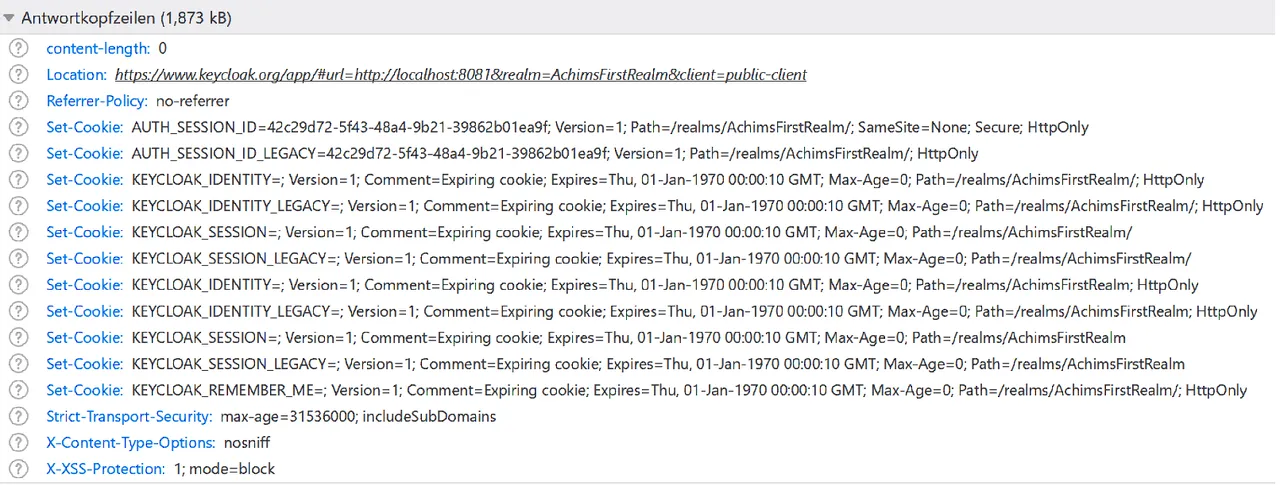This screenshot has height=485, width=1280.
Task: Collapse the Antwortkopfzeilen section triangle
Action: pos(9,18)
